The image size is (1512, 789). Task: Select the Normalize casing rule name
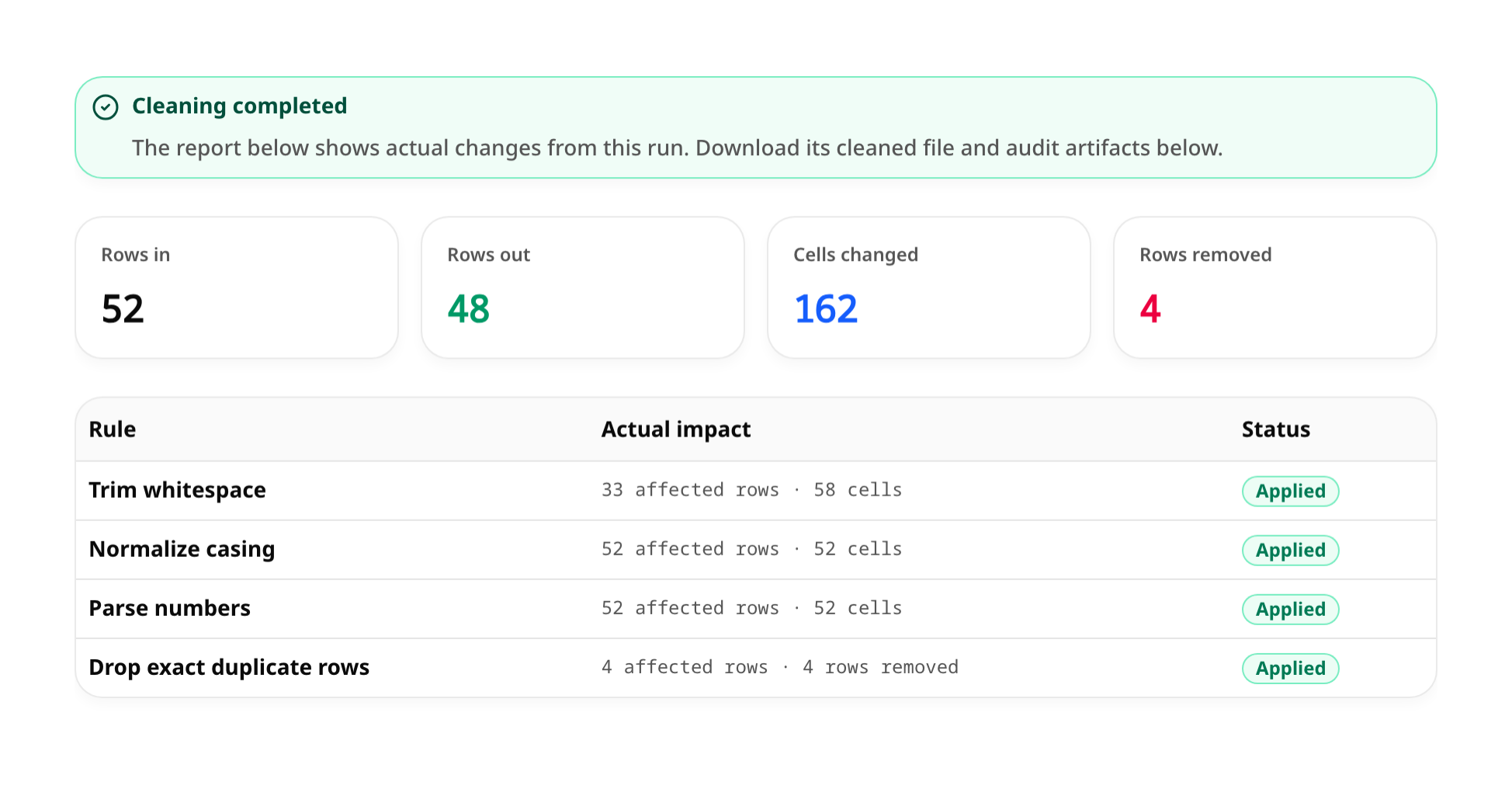[182, 549]
